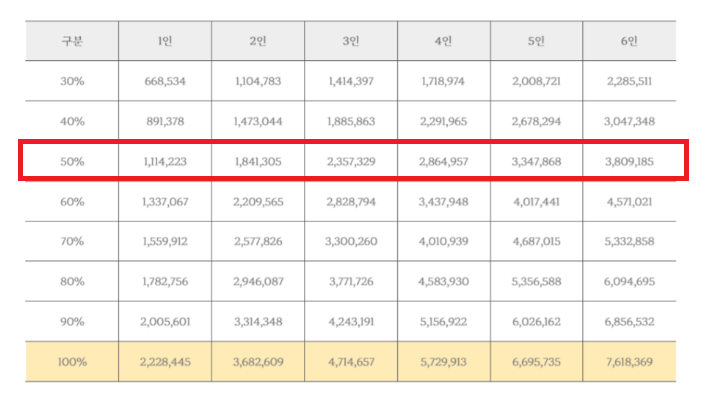Click the value 2,864,957

point(443,162)
